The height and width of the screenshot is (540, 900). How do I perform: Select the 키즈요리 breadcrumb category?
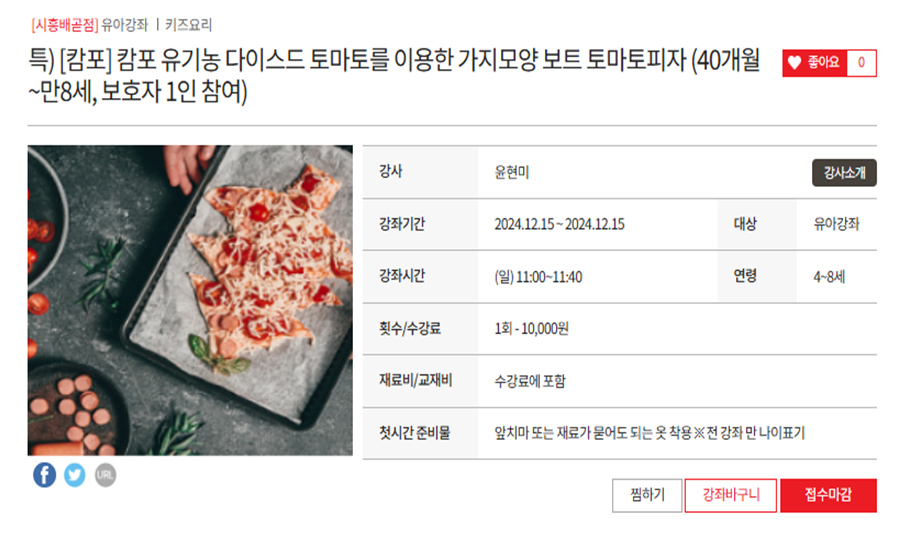189,25
